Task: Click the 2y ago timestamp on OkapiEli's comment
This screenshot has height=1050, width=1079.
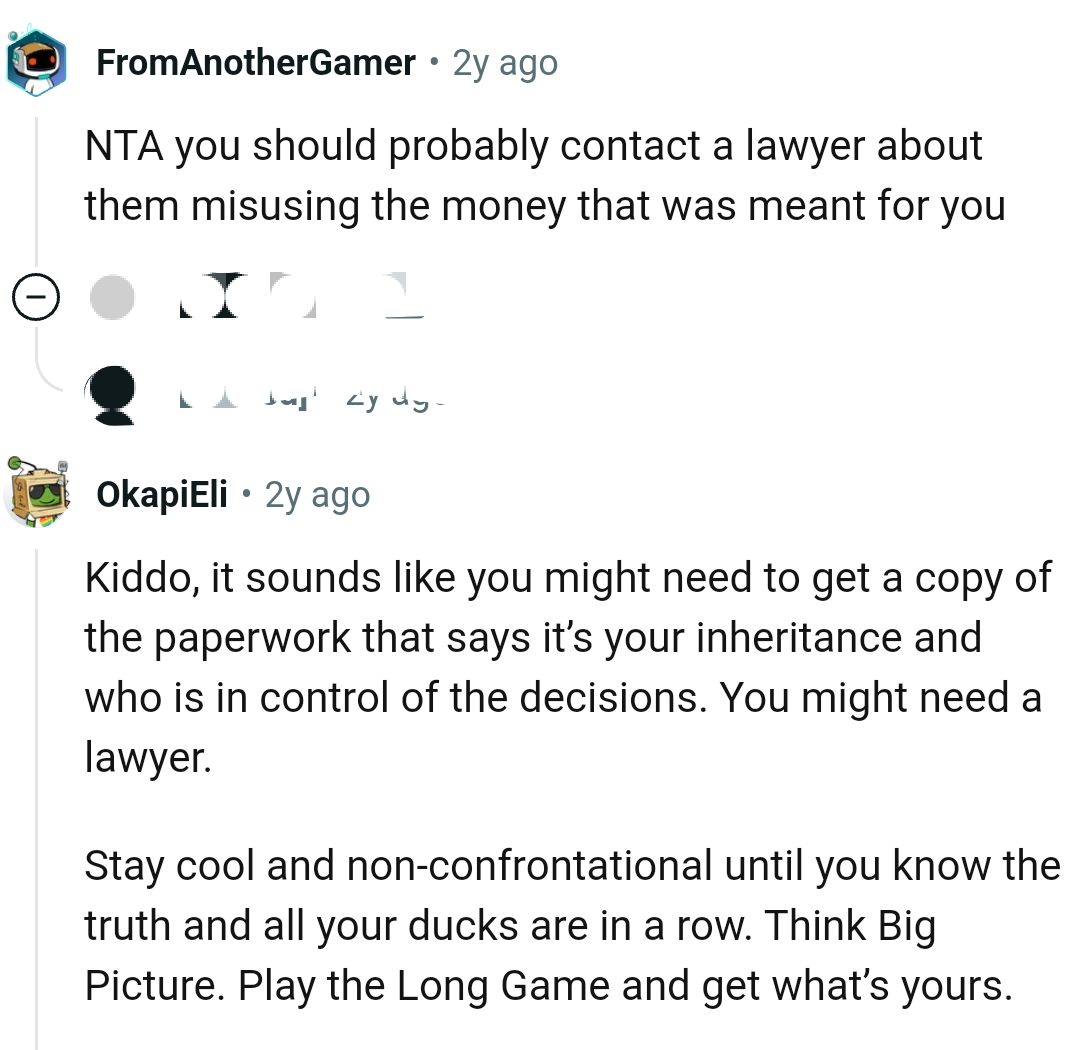Action: [x=314, y=493]
